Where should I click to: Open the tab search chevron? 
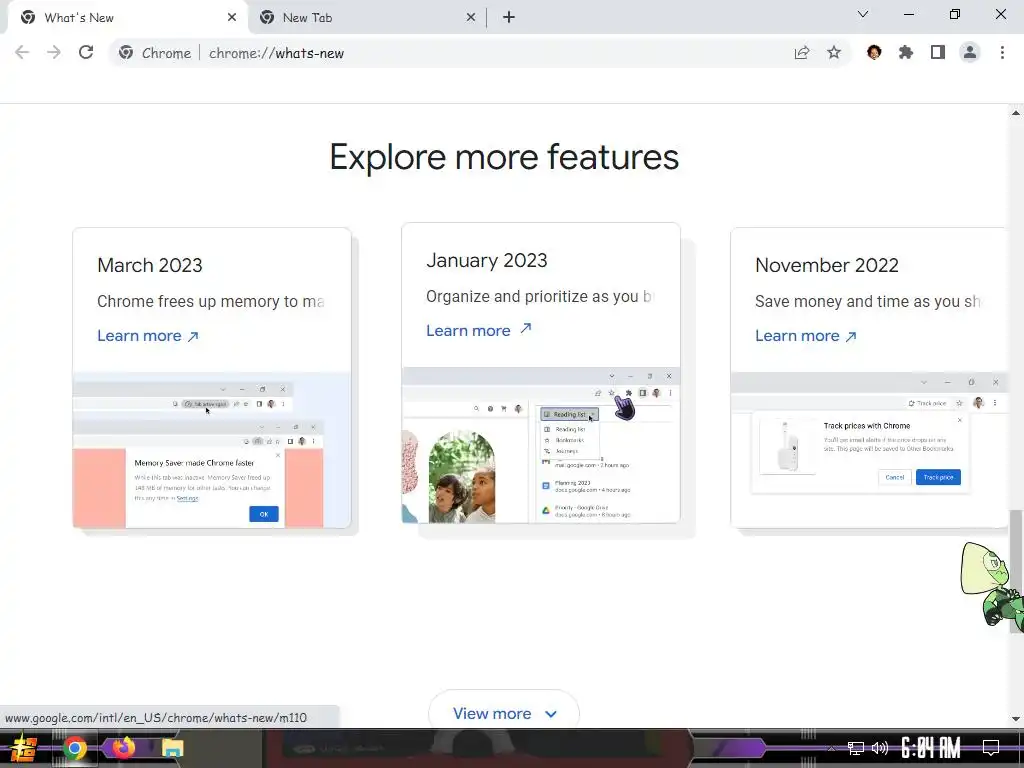tap(863, 14)
